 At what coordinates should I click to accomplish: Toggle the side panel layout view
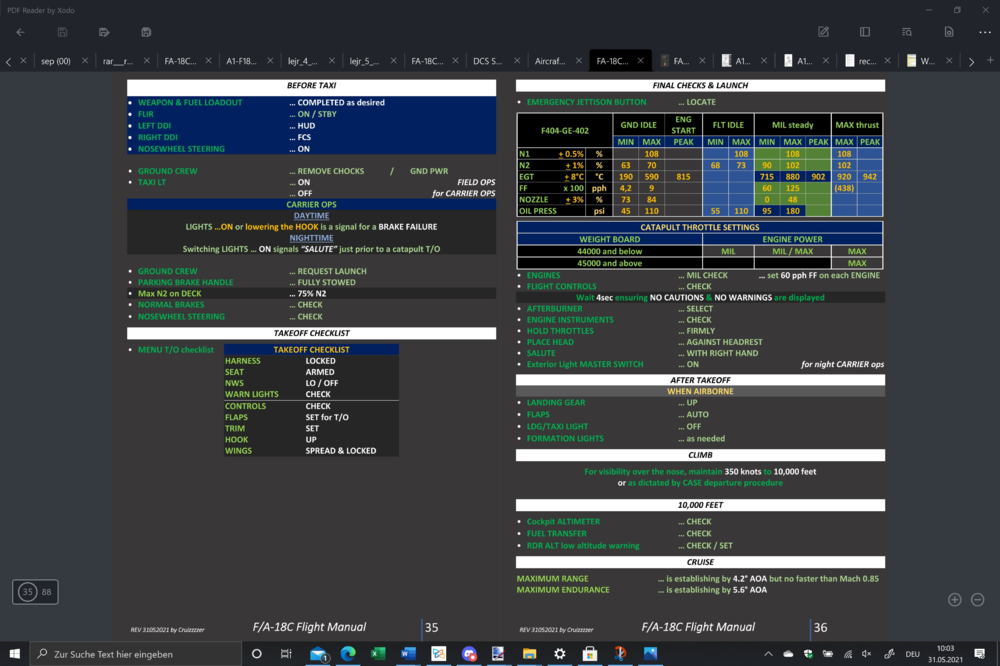865,32
